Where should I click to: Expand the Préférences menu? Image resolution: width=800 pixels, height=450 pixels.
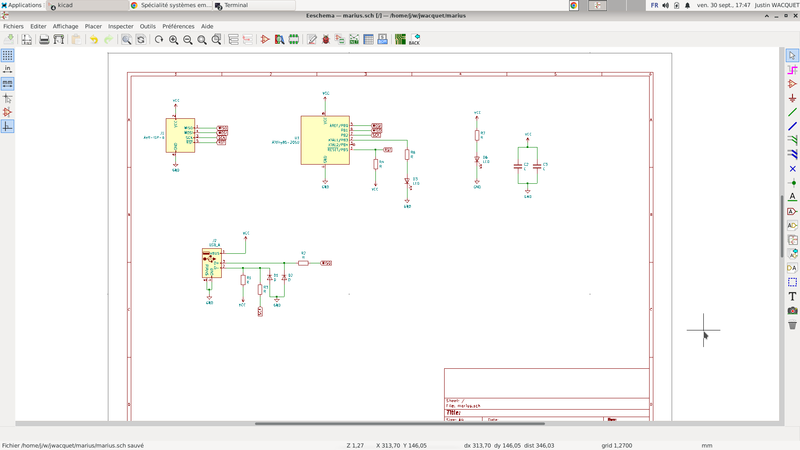[x=178, y=26]
